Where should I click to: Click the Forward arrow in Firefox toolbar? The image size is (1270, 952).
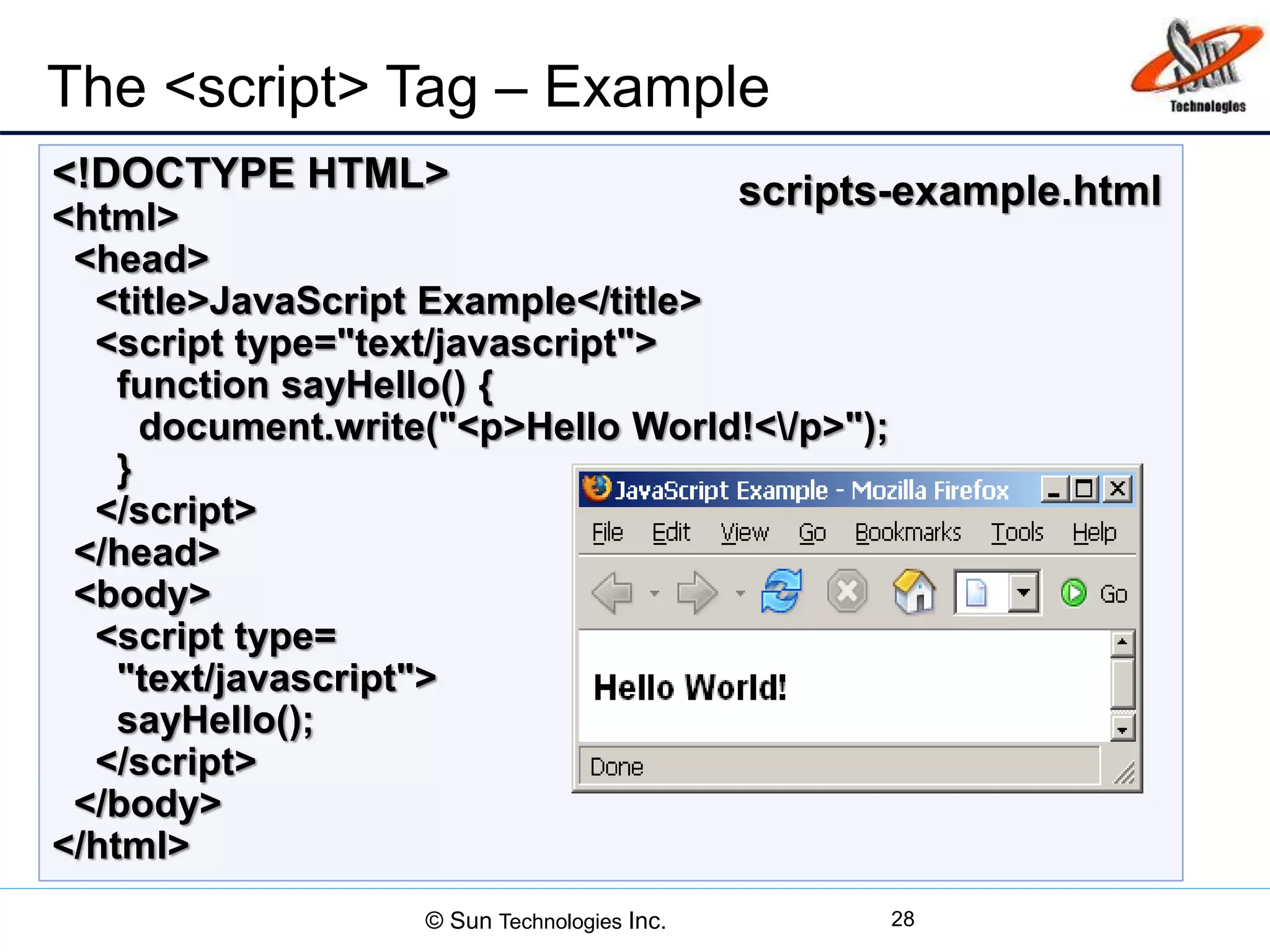click(x=697, y=593)
